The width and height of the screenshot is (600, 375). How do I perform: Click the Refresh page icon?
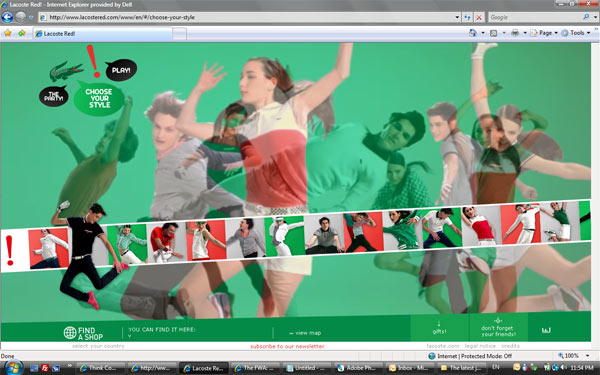[x=468, y=17]
